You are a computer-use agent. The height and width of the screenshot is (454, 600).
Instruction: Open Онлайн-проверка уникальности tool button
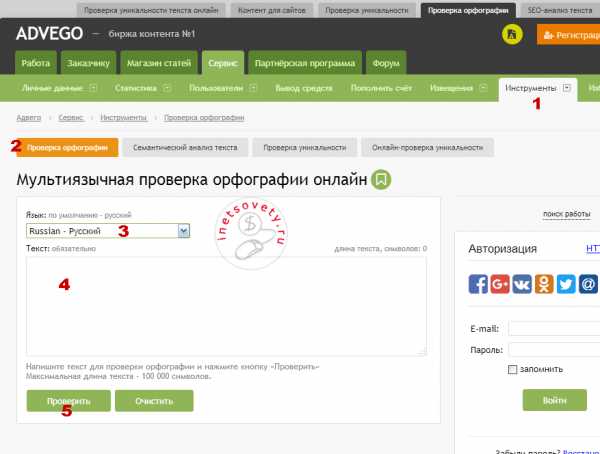click(427, 147)
